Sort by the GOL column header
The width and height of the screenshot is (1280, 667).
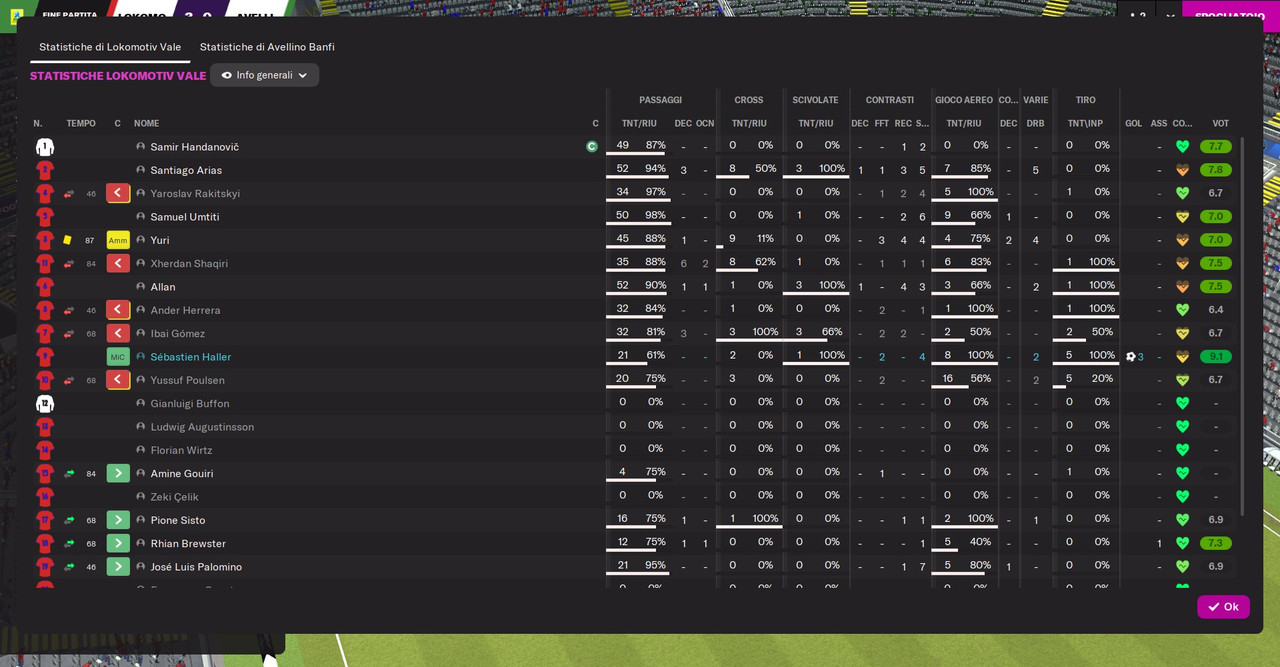(x=1133, y=124)
